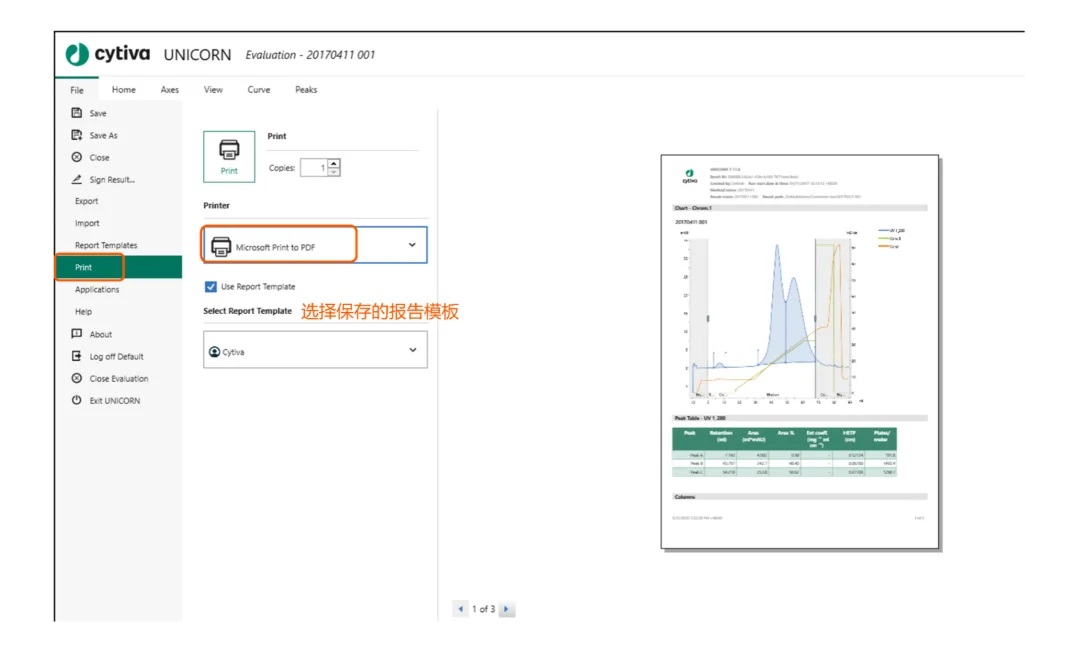Go to the next preview page
This screenshot has width=1080, height=648.
[x=506, y=609]
